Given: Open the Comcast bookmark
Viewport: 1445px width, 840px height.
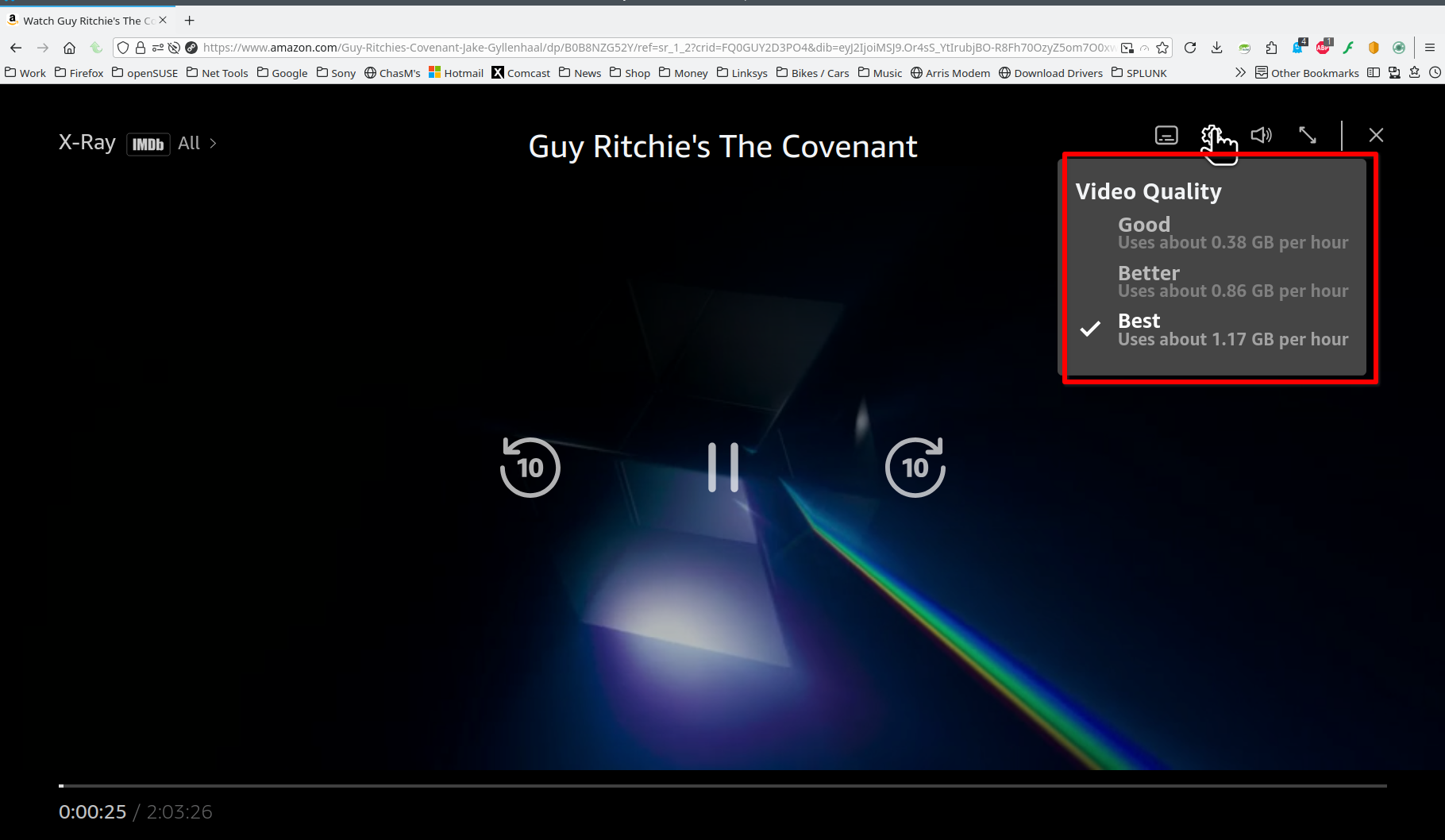Looking at the screenshot, I should coord(522,73).
